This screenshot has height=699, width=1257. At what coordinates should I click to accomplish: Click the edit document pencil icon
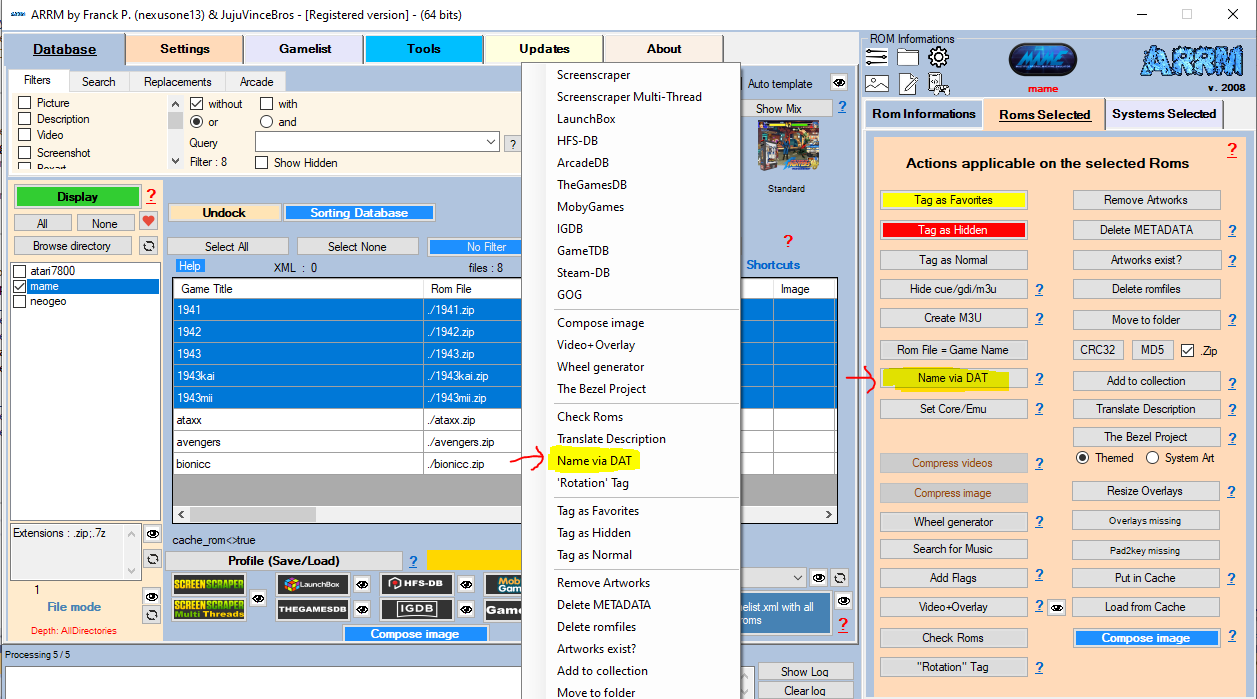coord(908,84)
